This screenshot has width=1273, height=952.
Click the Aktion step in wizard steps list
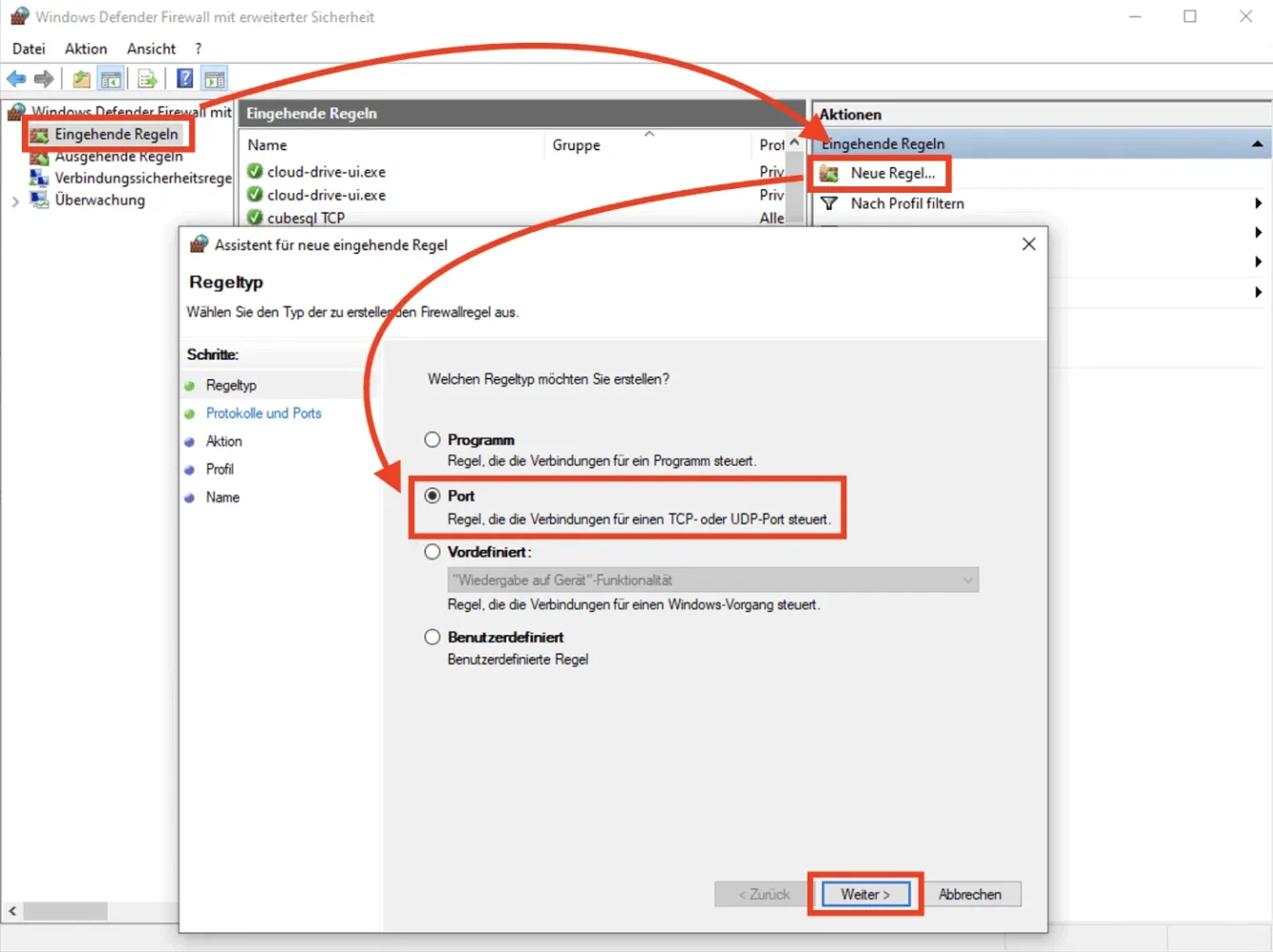click(x=224, y=441)
